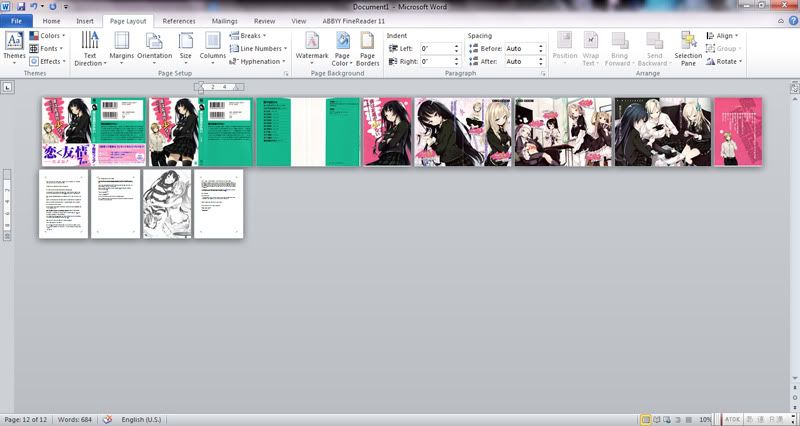Click the tab selector at ruler corner
Image resolution: width=800 pixels, height=426 pixels.
click(x=7, y=87)
